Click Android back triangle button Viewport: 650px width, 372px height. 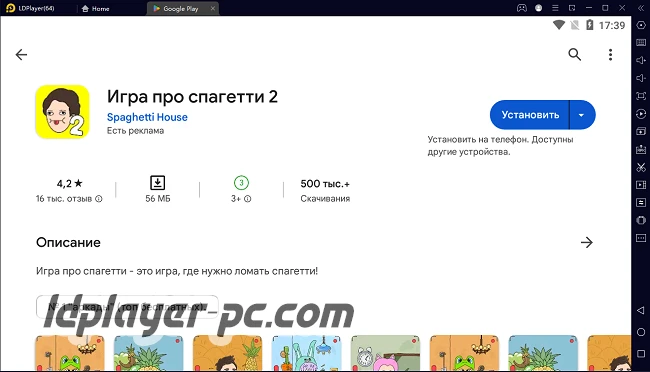tap(641, 310)
